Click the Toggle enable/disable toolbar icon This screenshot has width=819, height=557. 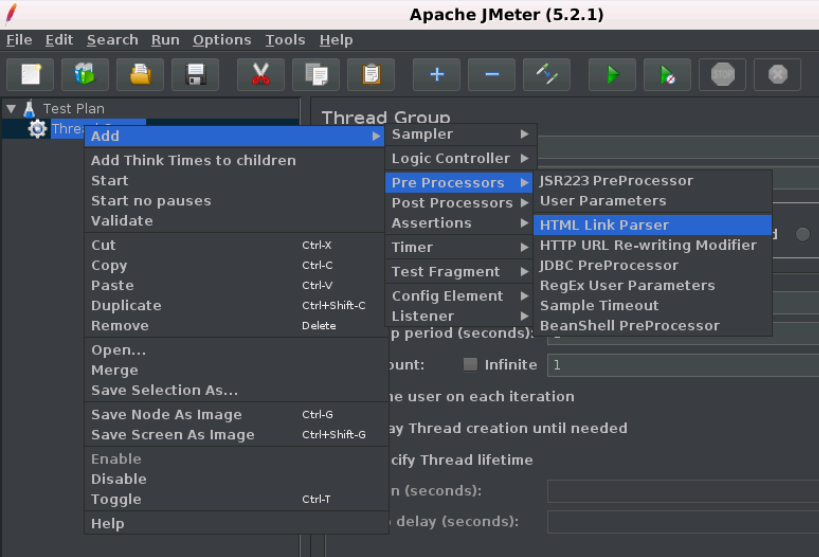click(547, 75)
